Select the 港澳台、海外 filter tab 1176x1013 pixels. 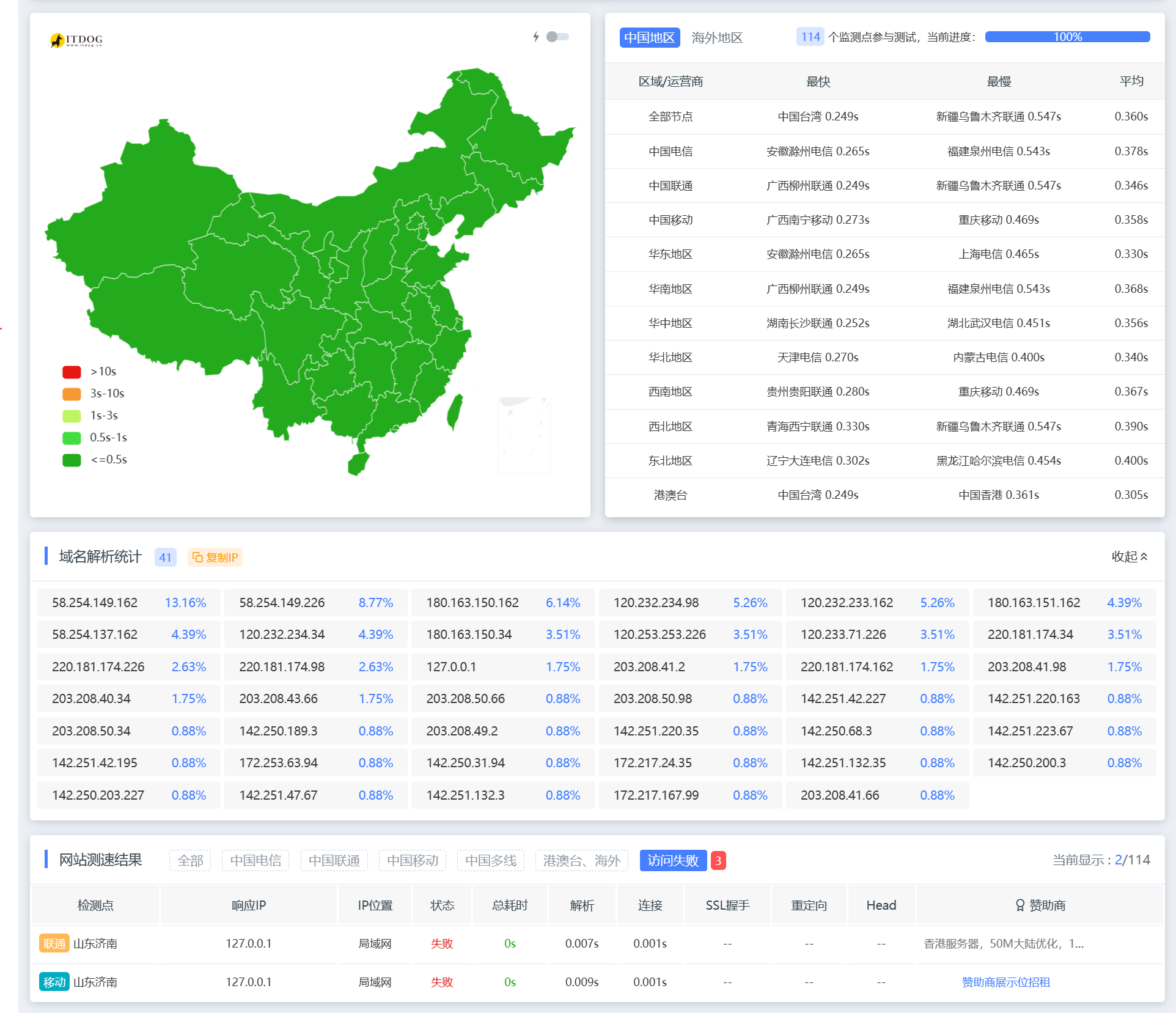tap(582, 860)
